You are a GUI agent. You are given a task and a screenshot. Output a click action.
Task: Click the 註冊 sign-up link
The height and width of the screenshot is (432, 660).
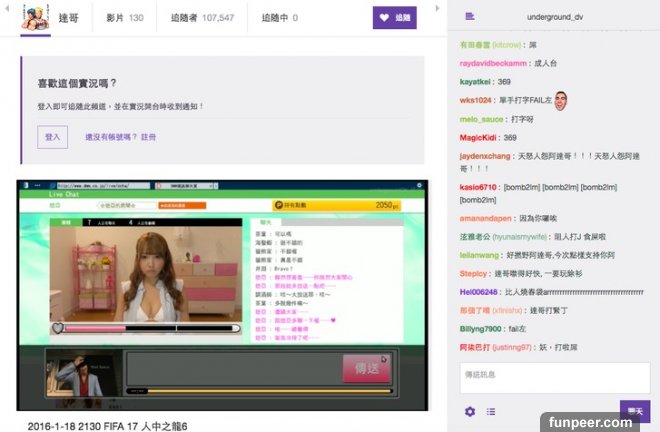point(148,137)
